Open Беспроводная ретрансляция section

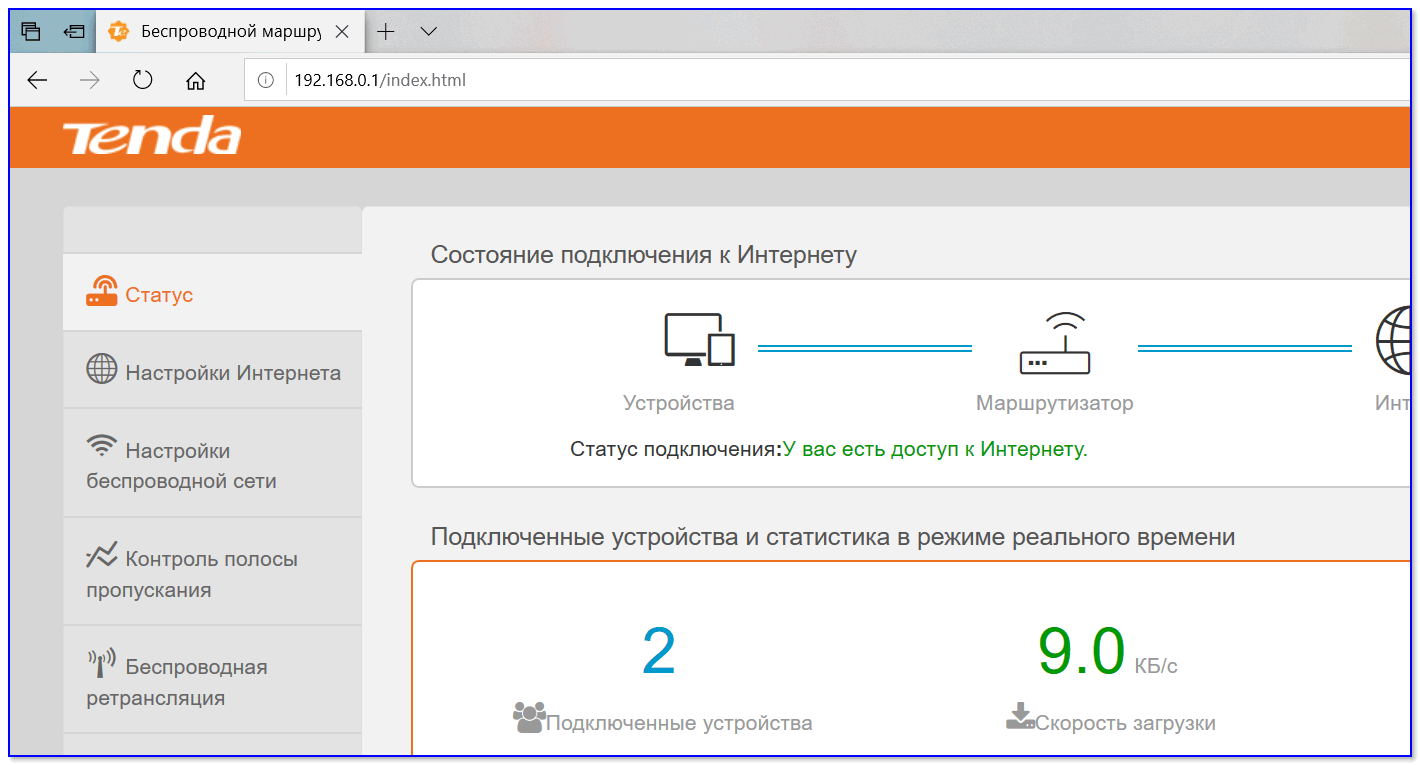pos(212,681)
